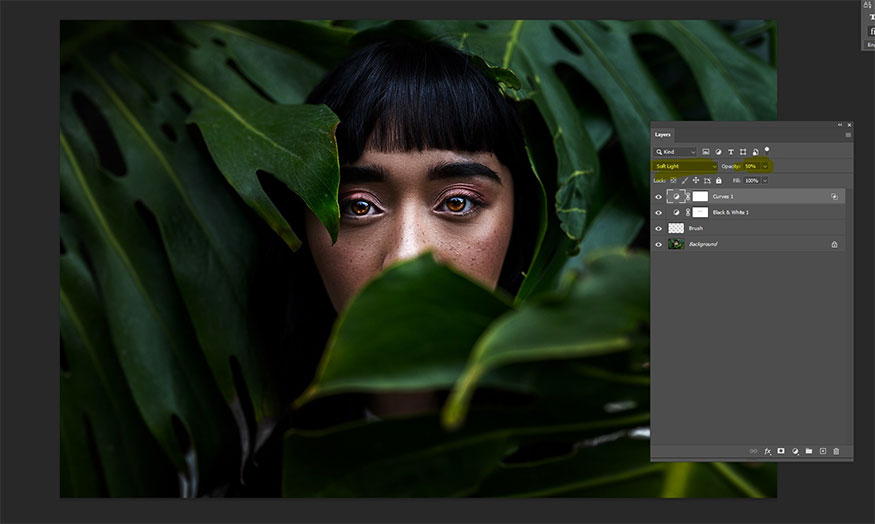Open the Opacity slider dropdown arrow

765,166
